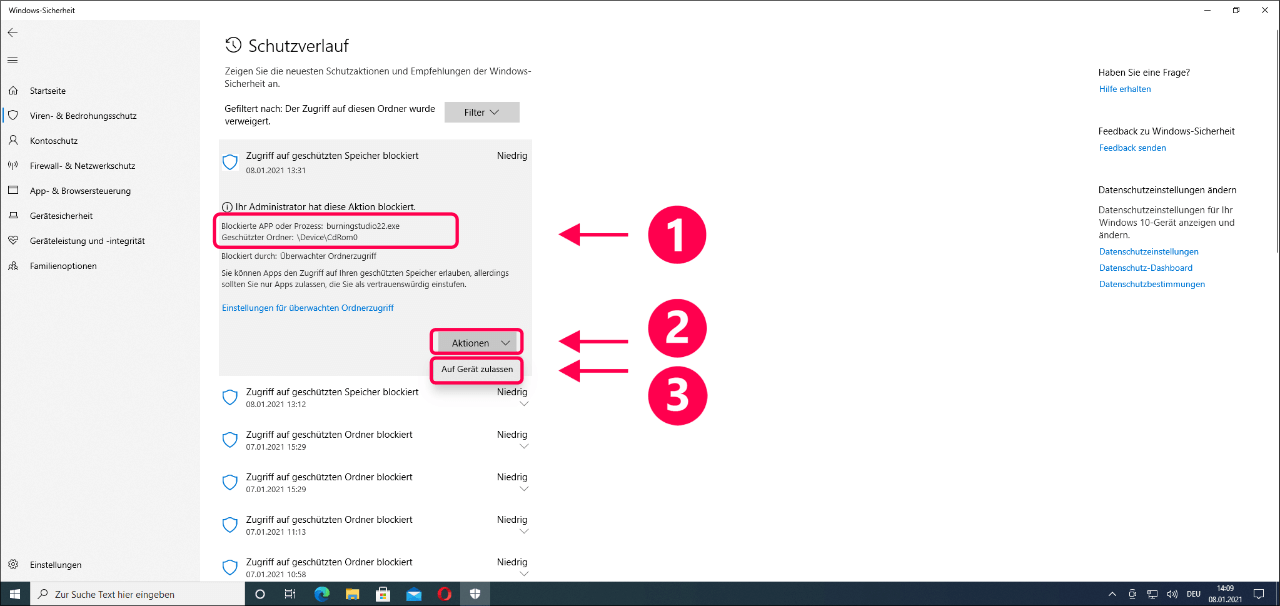Viewport: 1280px width, 606px height.
Task: Switch the DEU input language indicator
Action: [1193, 594]
